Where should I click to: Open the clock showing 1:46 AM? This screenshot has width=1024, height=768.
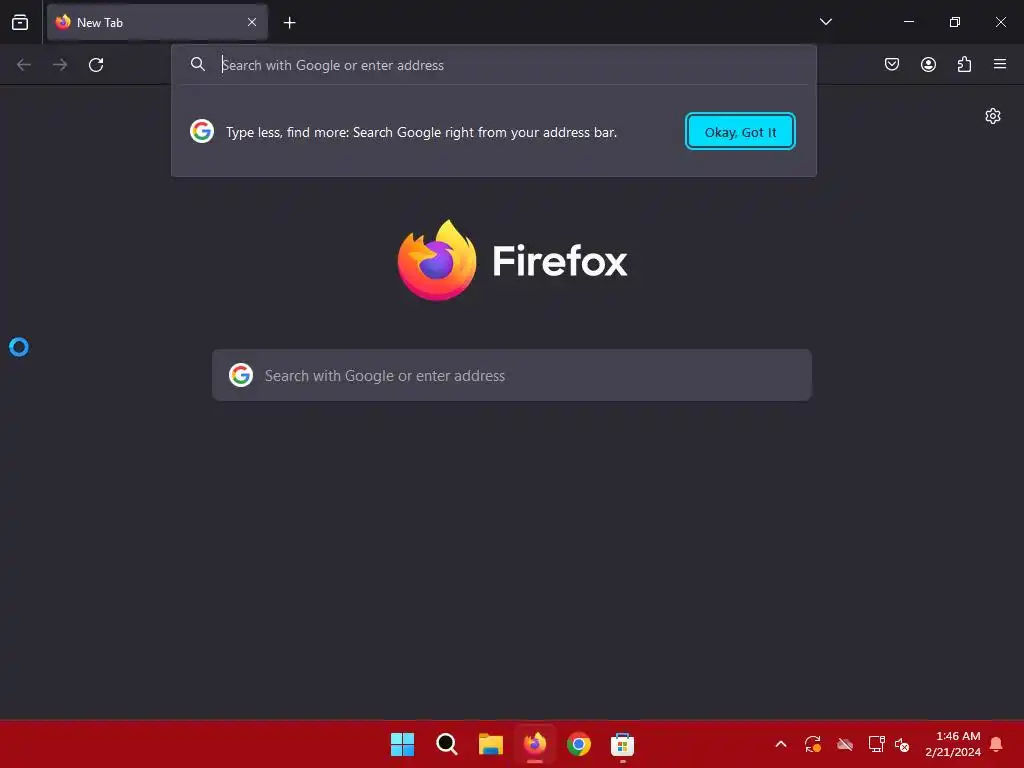[x=953, y=744]
